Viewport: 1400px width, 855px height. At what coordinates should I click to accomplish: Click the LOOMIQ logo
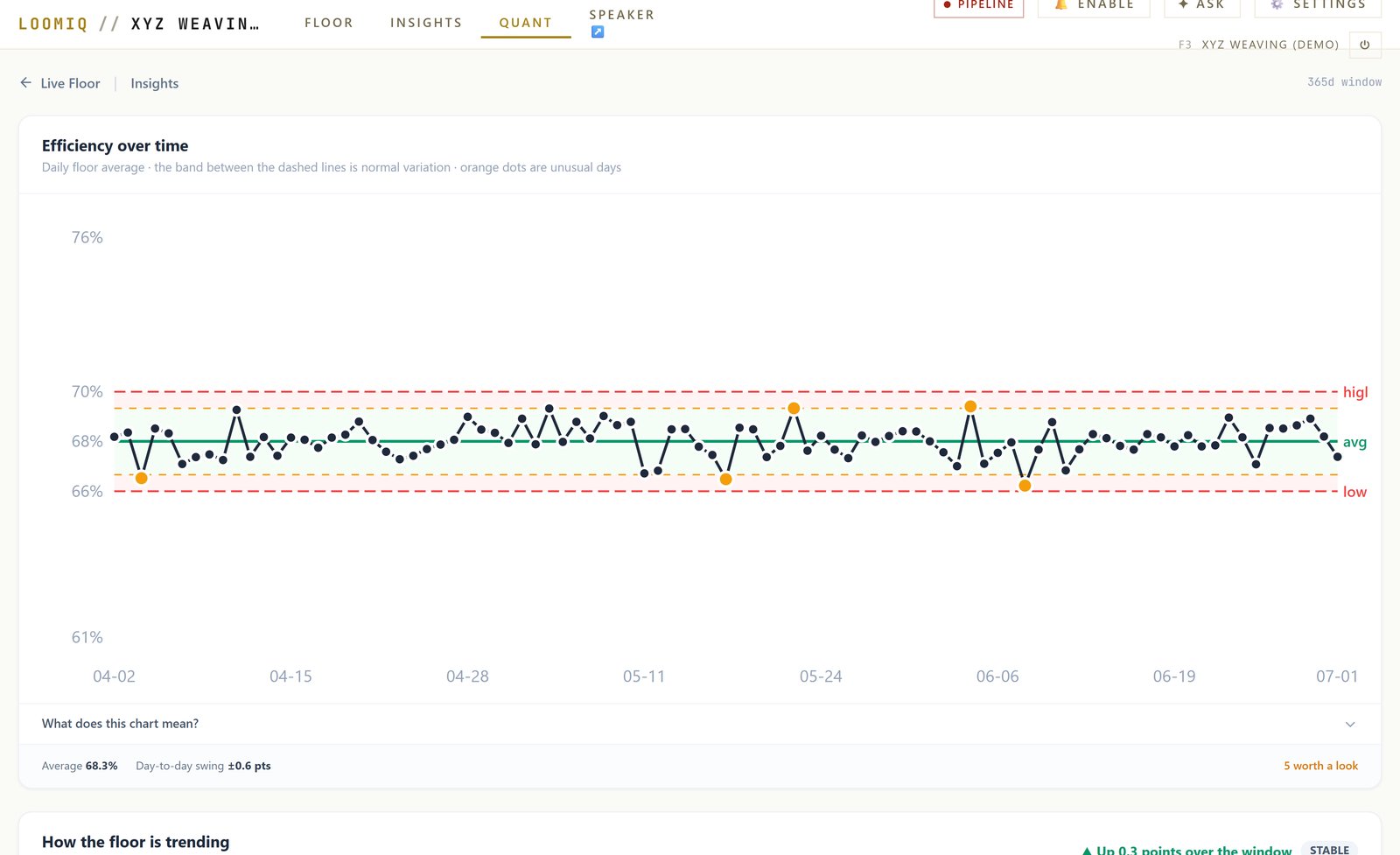[53, 24]
